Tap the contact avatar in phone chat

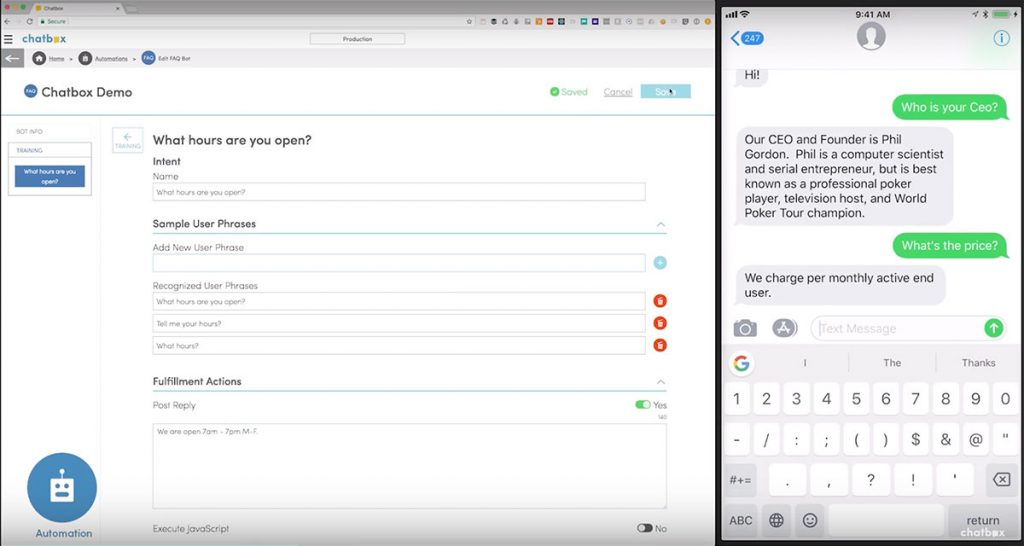point(871,36)
